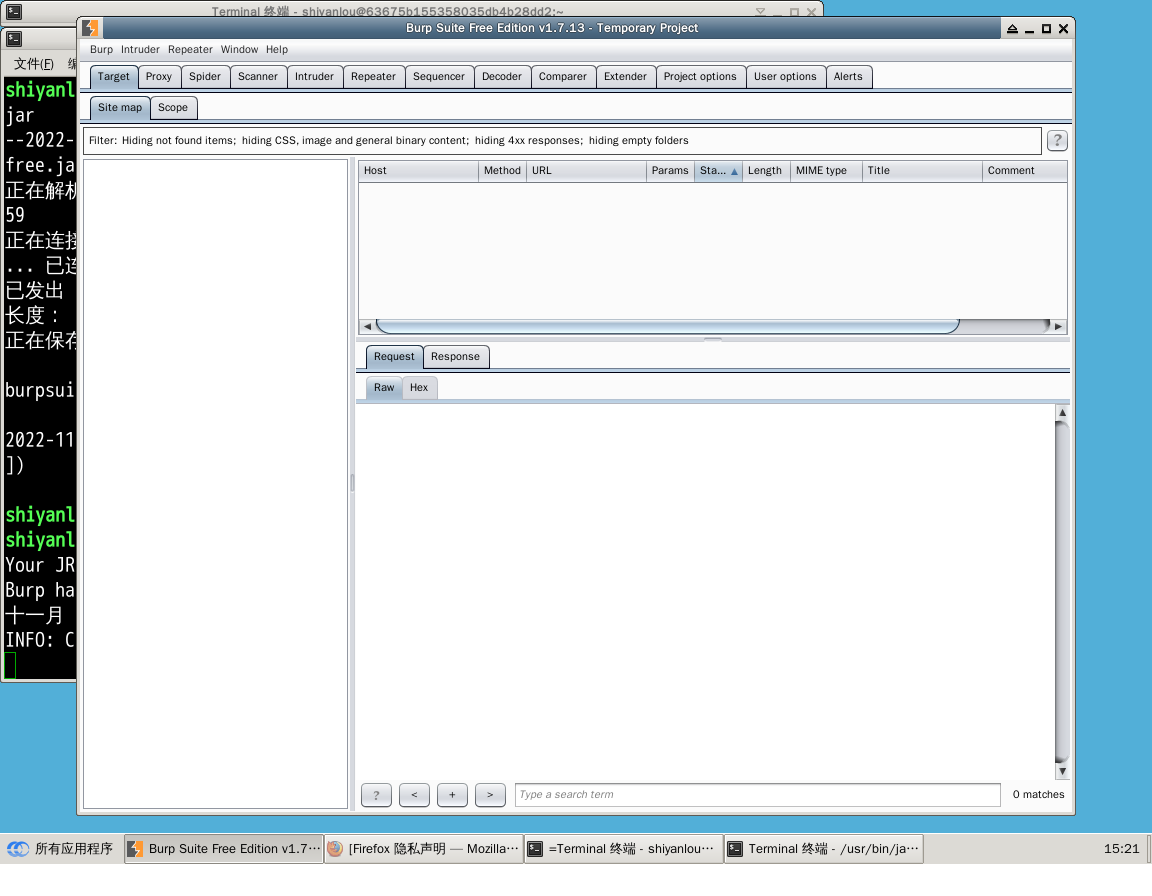Open the Alerts tab

(849, 76)
